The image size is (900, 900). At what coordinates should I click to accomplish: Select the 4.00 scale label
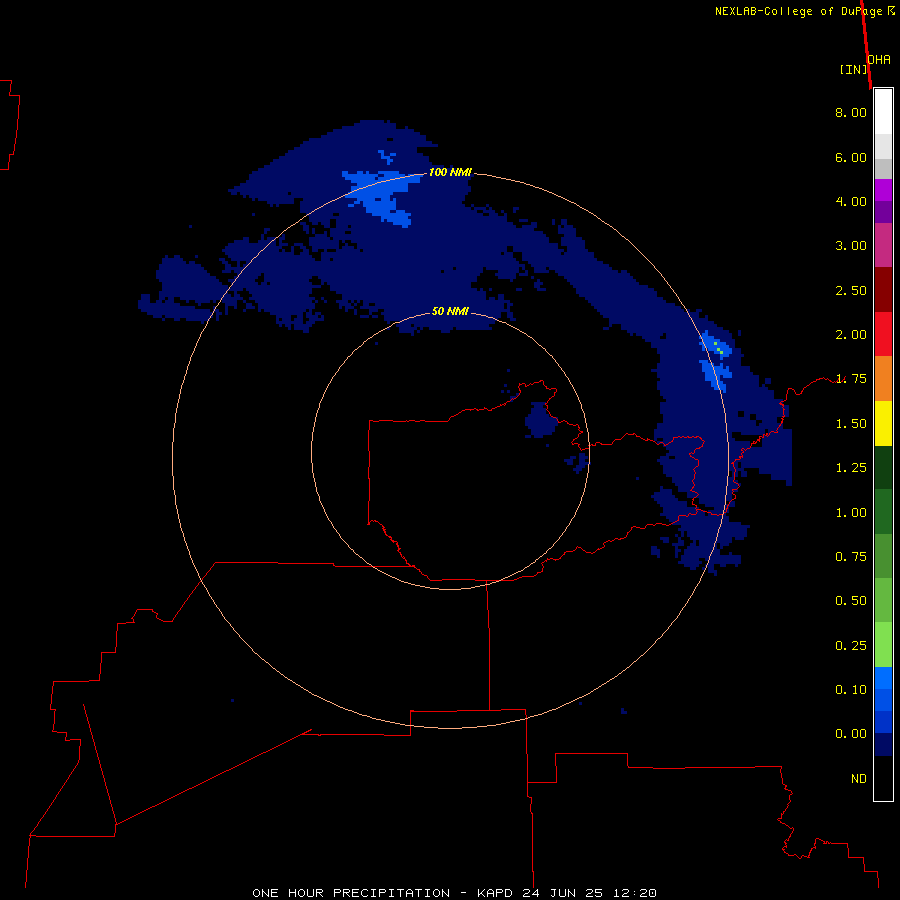click(851, 201)
